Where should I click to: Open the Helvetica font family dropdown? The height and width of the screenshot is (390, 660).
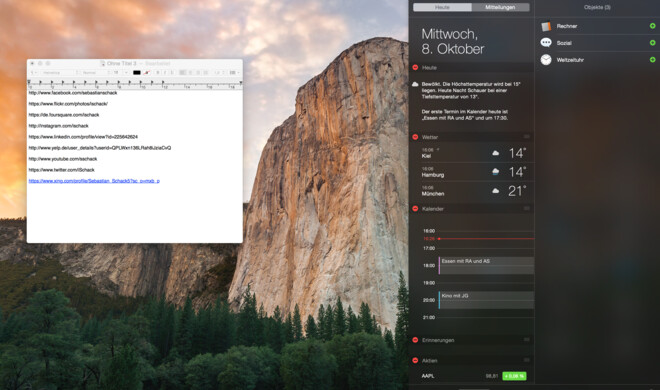(x=59, y=72)
